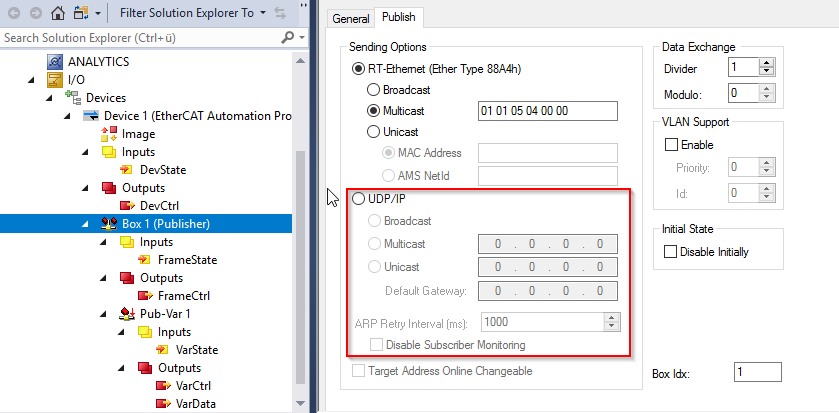
Task: Click the yellow Inputs folder icon under Pub-Var 1
Action: coord(145,332)
